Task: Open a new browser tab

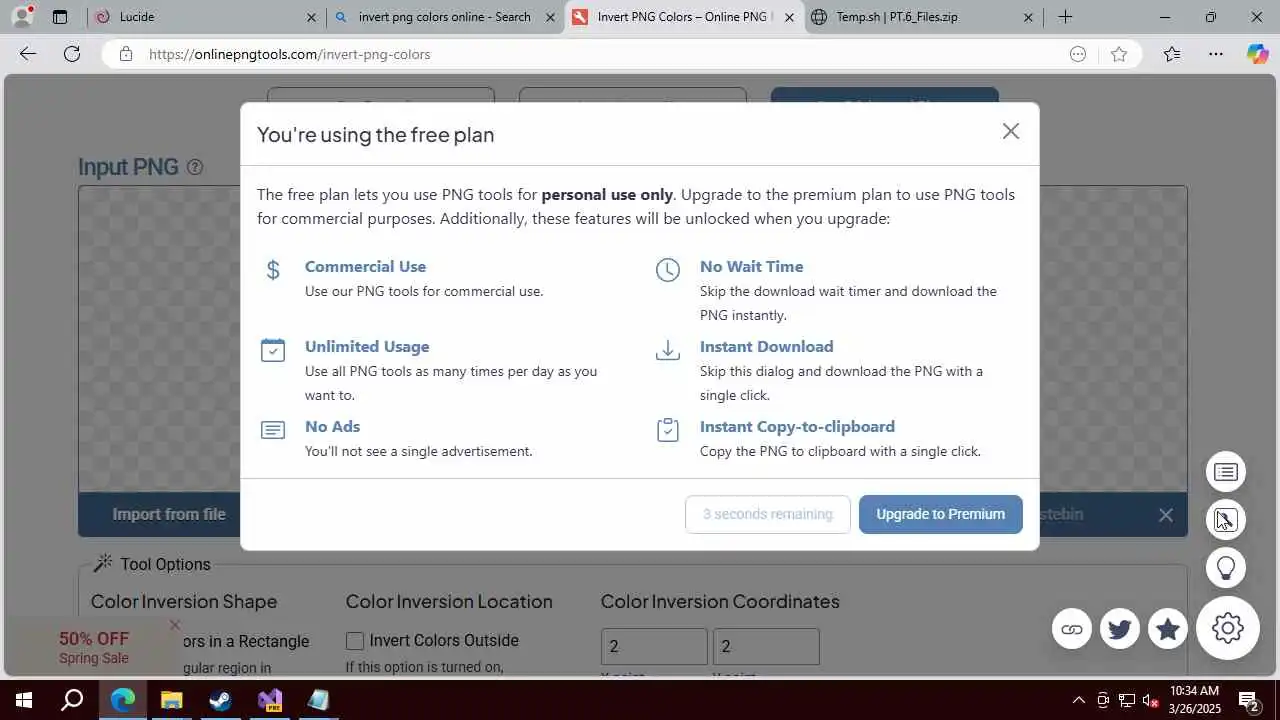Action: pos(1066,17)
